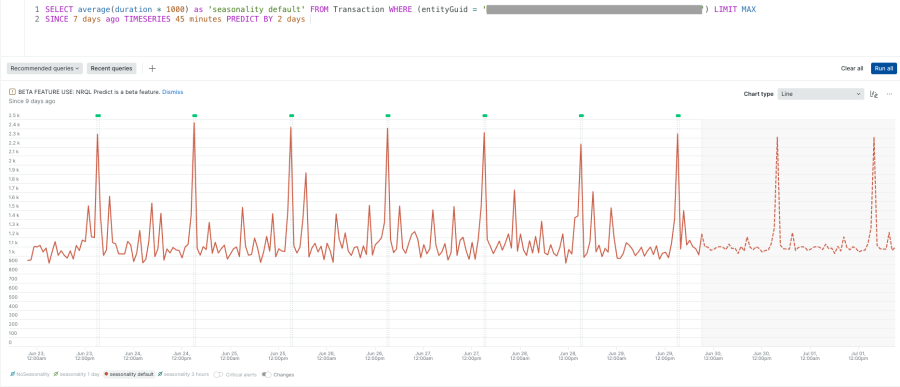
Task: Place cursor in query line 1
Action: pyautogui.click(x=400, y=10)
